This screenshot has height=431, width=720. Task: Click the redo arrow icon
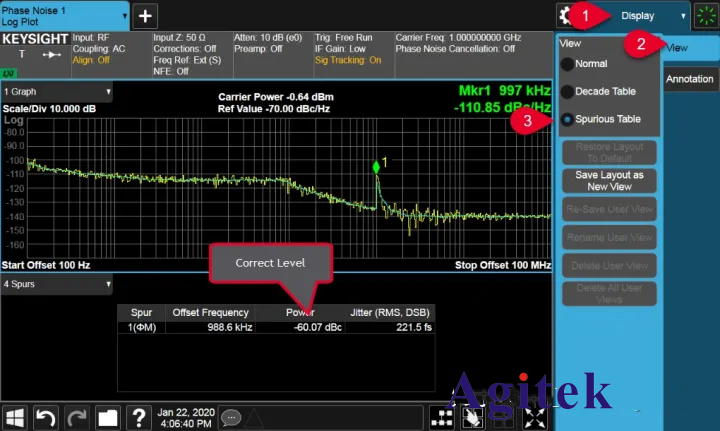[x=76, y=415]
